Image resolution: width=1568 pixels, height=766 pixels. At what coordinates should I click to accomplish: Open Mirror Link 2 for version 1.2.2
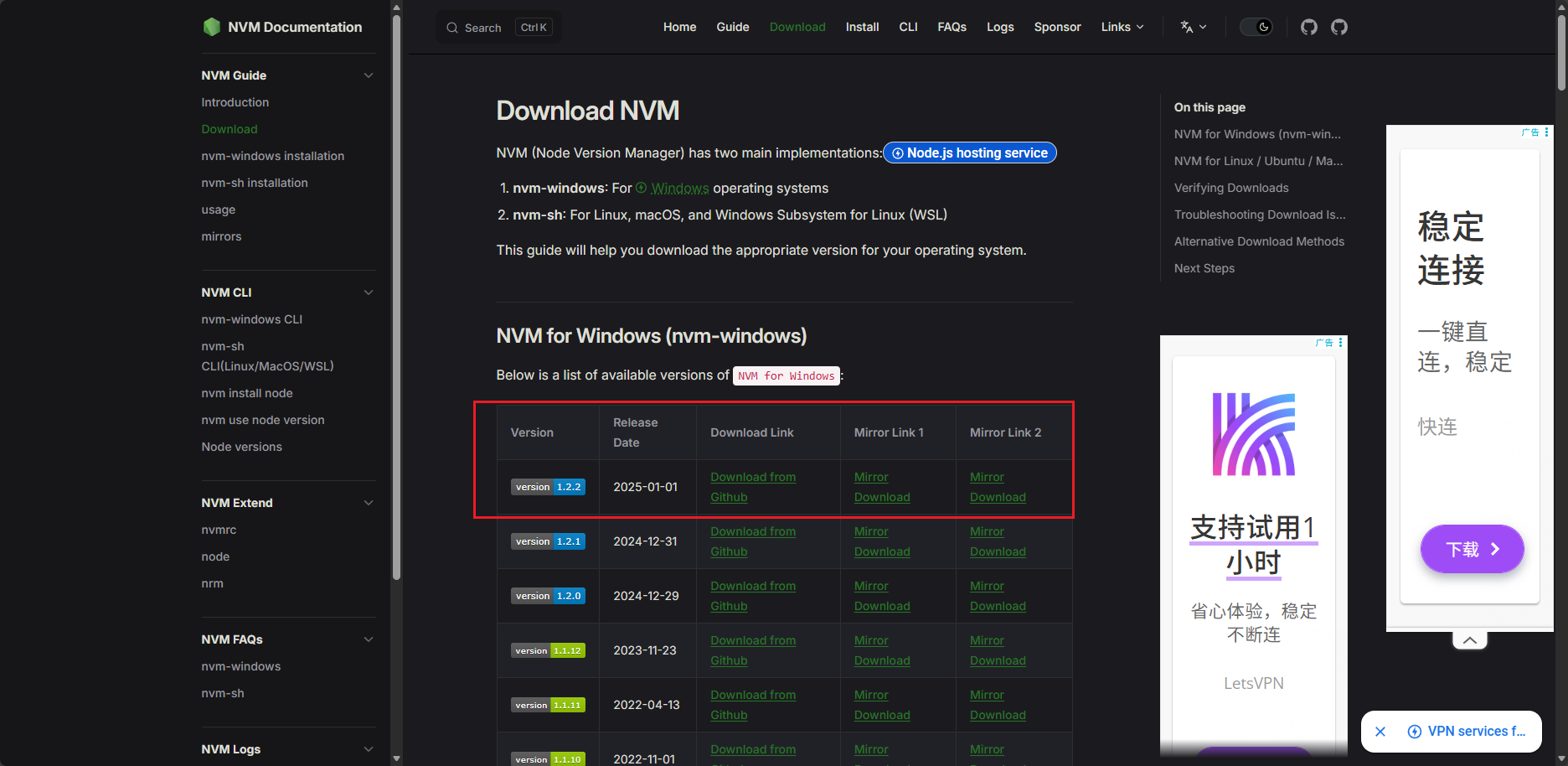point(998,487)
